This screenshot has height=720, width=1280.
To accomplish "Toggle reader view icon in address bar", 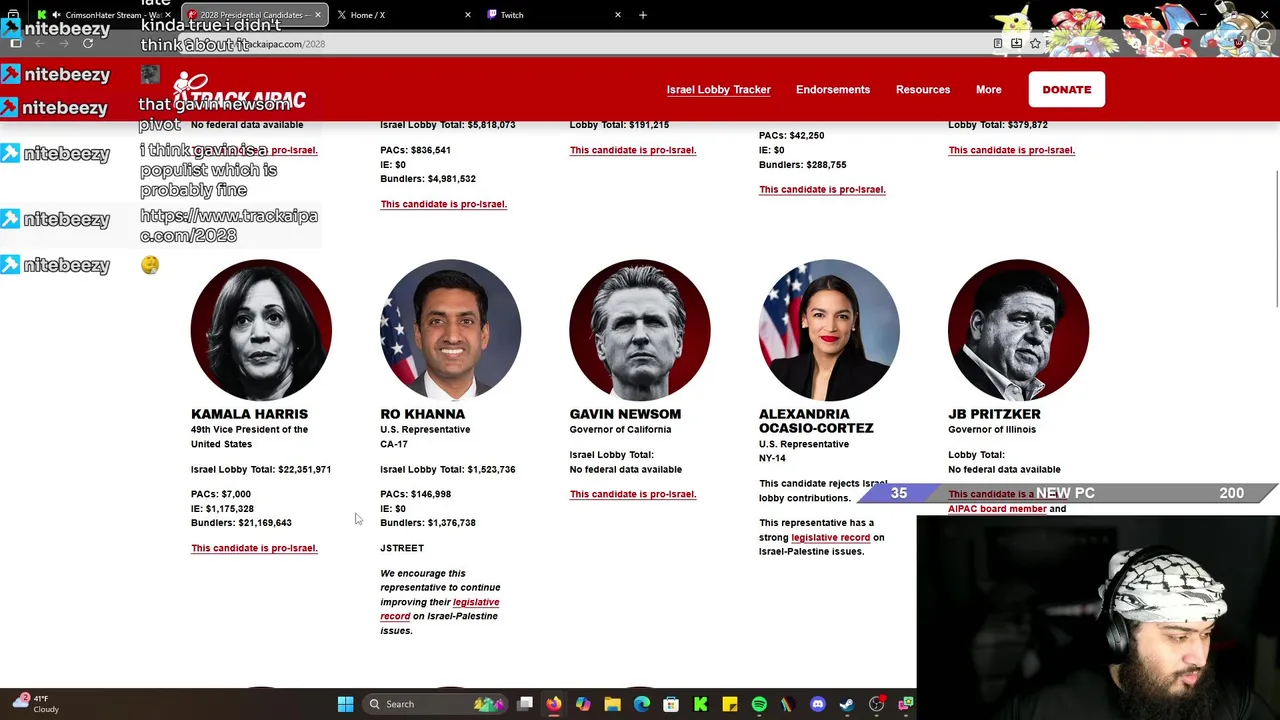I will coord(998,43).
